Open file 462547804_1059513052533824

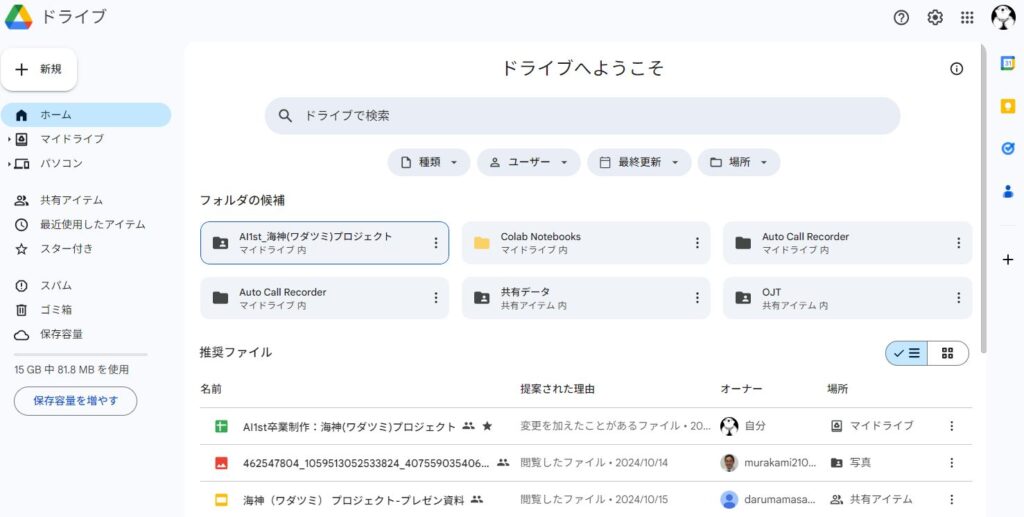366,463
